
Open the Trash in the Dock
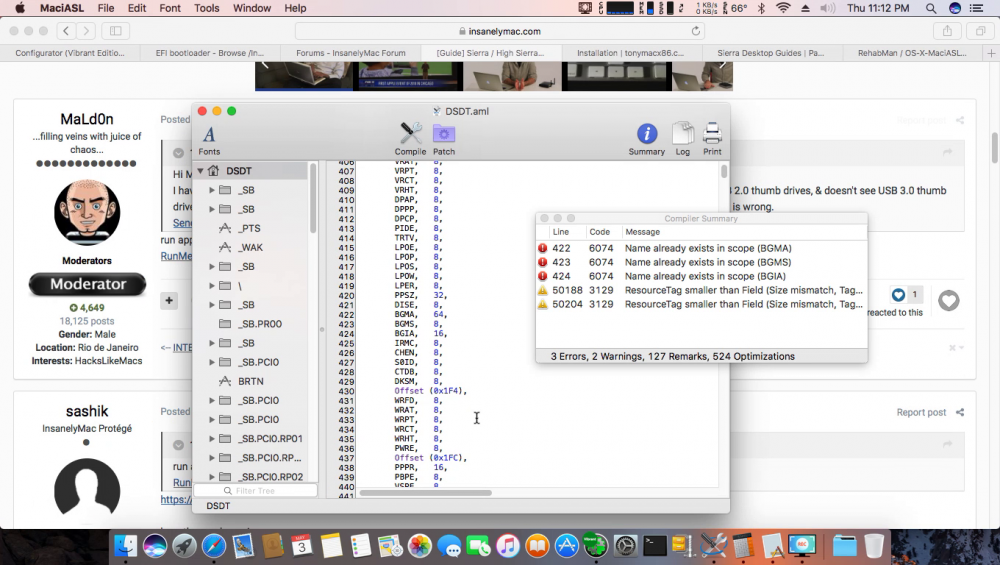[x=874, y=546]
